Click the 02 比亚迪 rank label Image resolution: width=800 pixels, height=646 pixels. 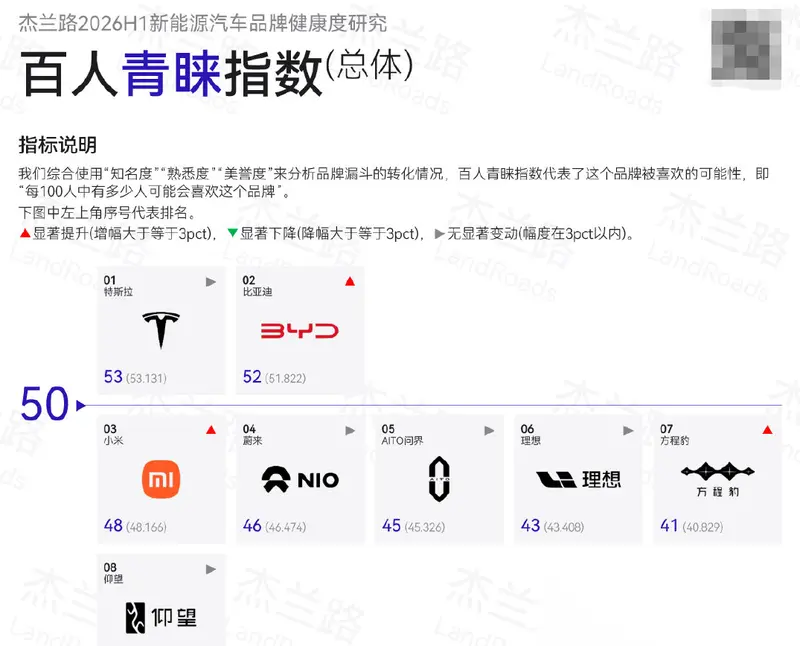258,286
